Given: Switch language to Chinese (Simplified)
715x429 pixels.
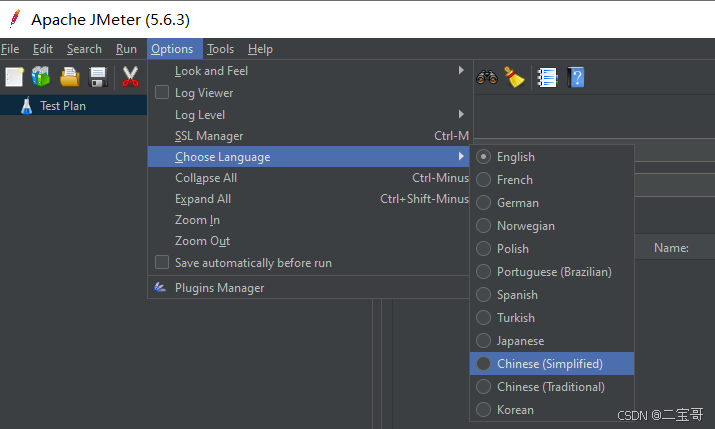Looking at the screenshot, I should (552, 363).
